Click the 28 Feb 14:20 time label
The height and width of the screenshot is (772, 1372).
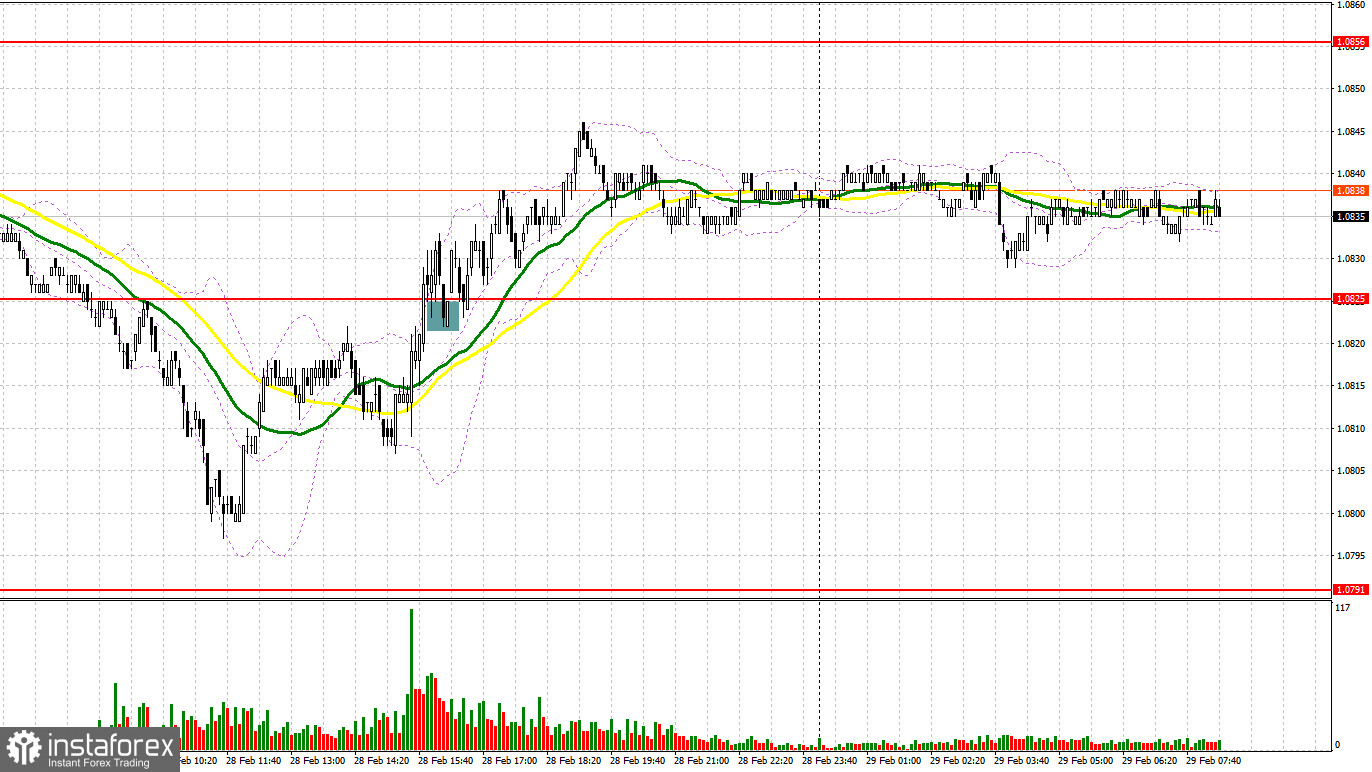382,760
